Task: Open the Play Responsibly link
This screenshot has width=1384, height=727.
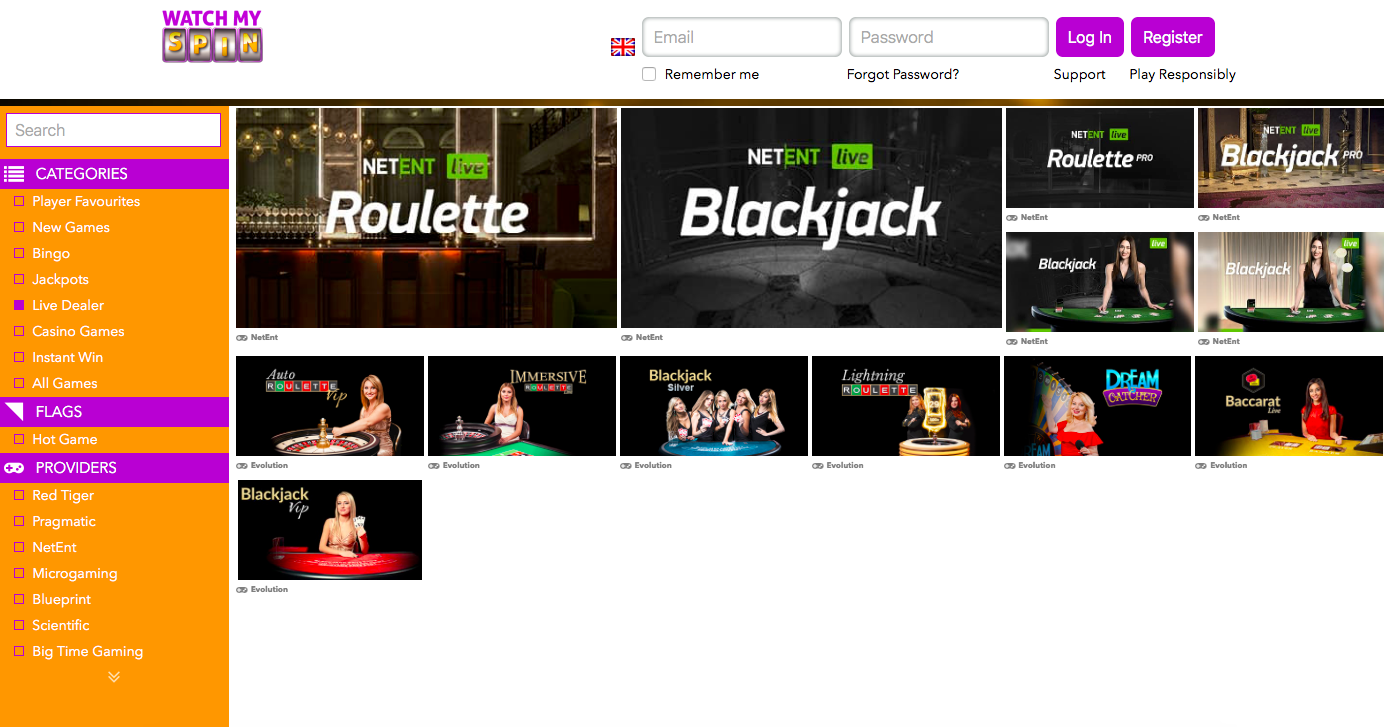Action: [1182, 74]
